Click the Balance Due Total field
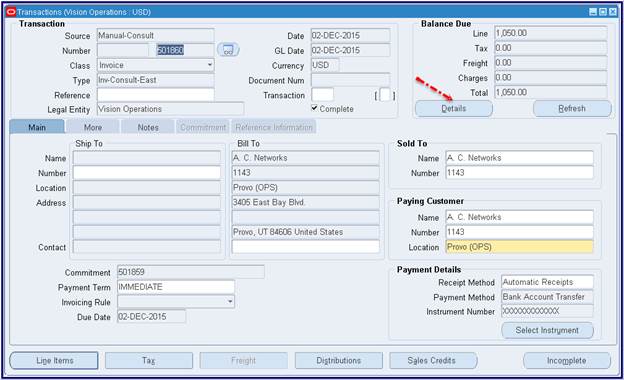This screenshot has height=380, width=624. click(x=551, y=92)
